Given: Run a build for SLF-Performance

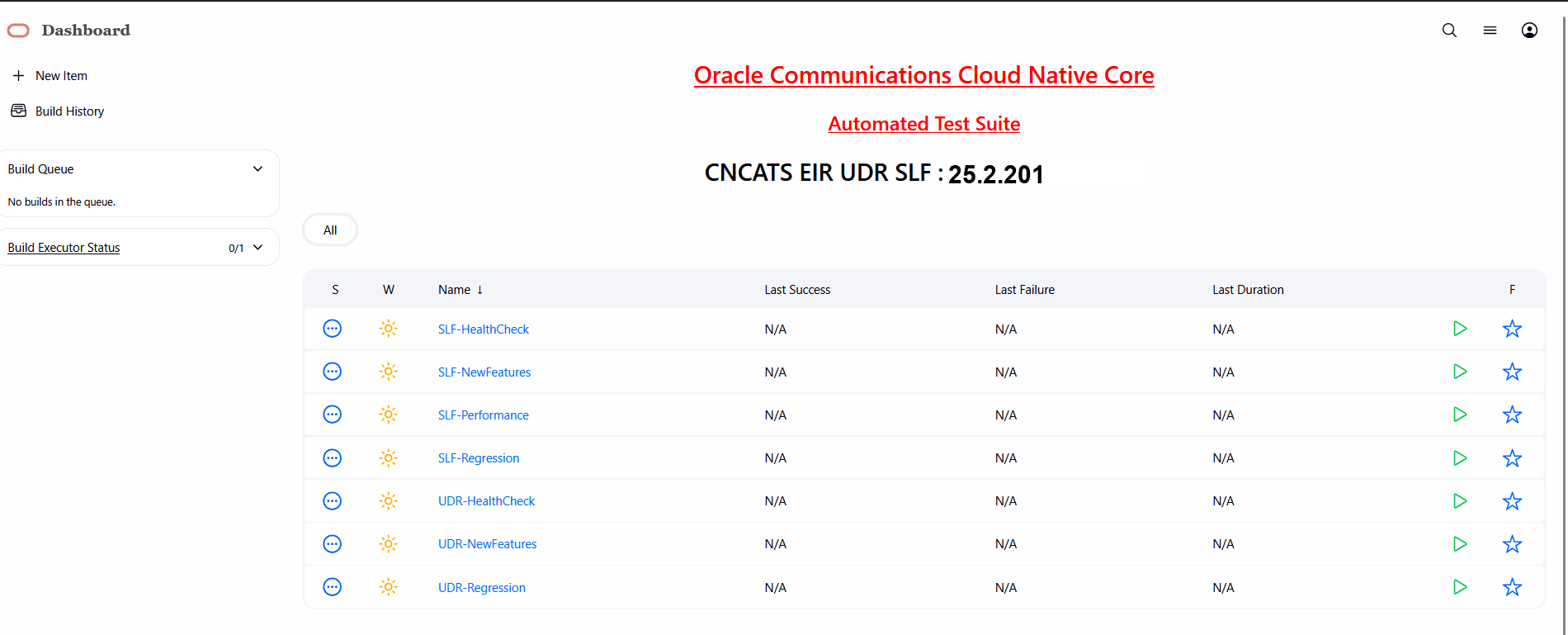Looking at the screenshot, I should 1460,415.
